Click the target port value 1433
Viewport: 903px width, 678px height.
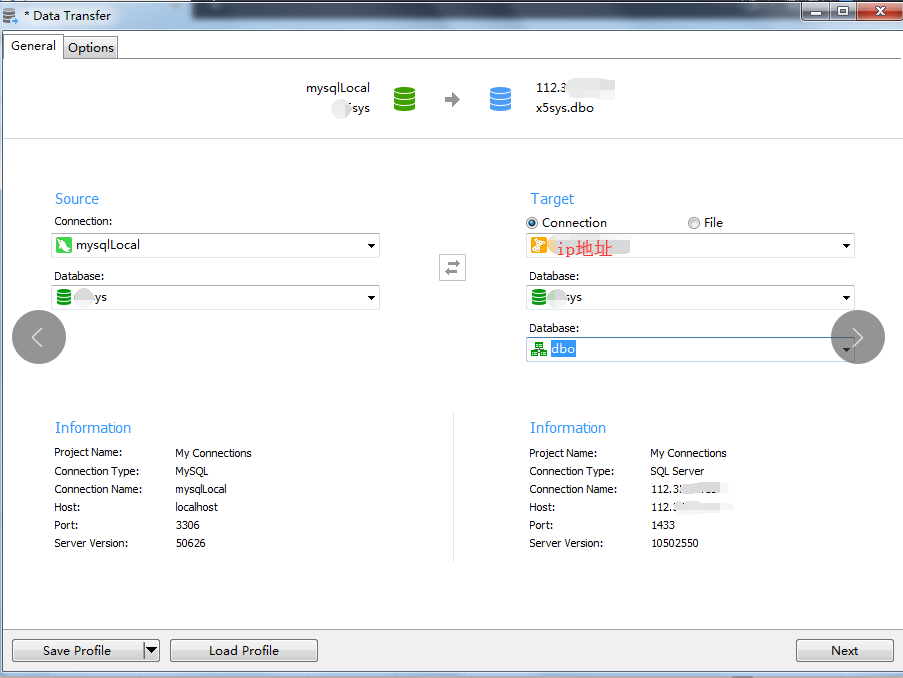coord(663,525)
